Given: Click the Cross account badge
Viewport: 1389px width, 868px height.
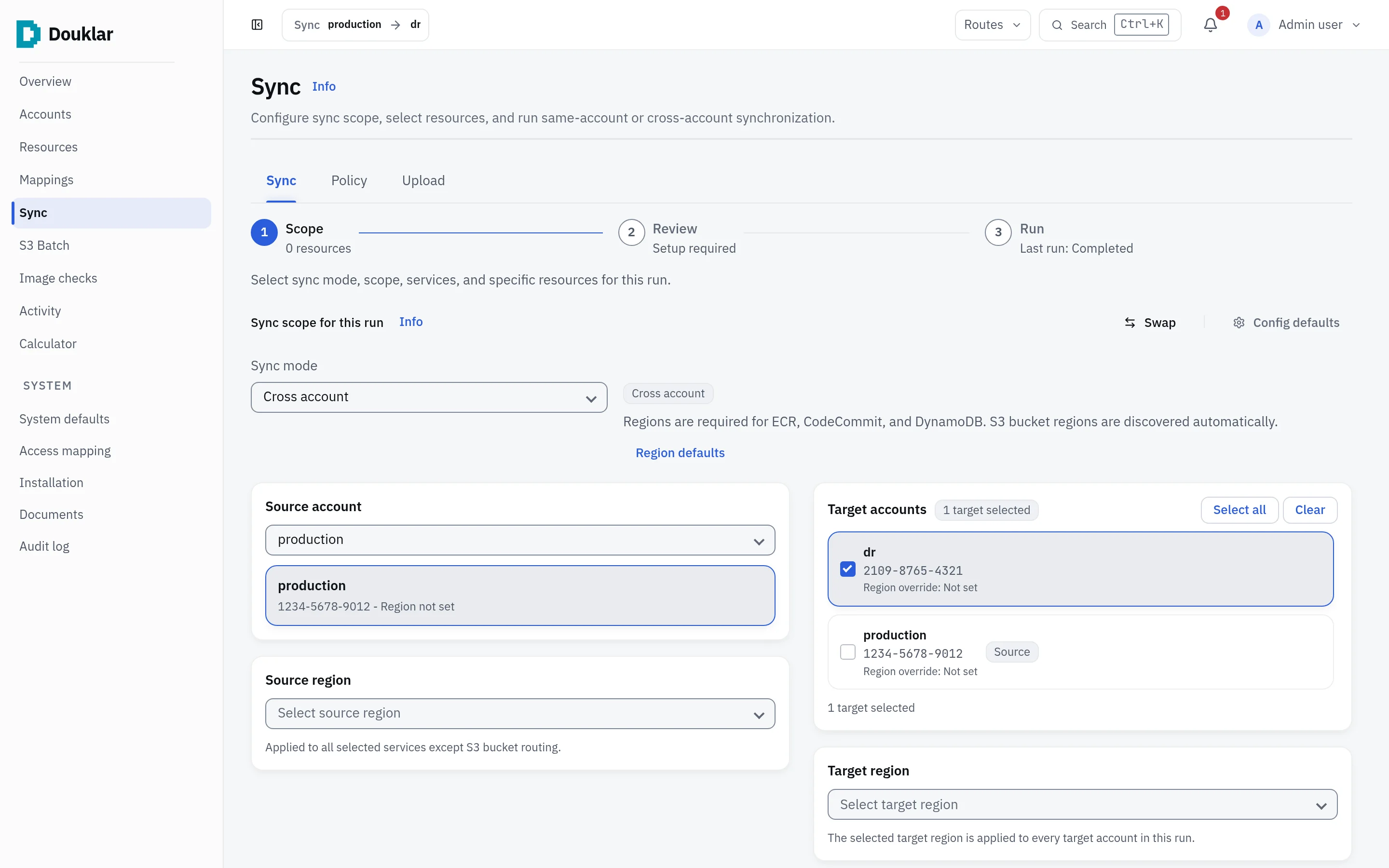Looking at the screenshot, I should [668, 394].
